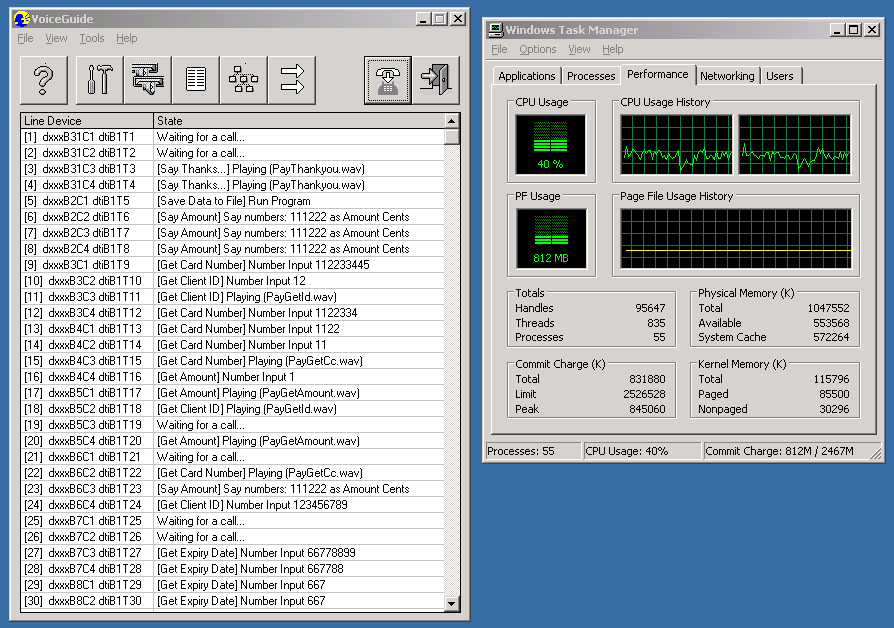The height and width of the screenshot is (628, 894).
Task: Select line [23] dxxxB6C3 dtiB1T23
Action: [233, 489]
